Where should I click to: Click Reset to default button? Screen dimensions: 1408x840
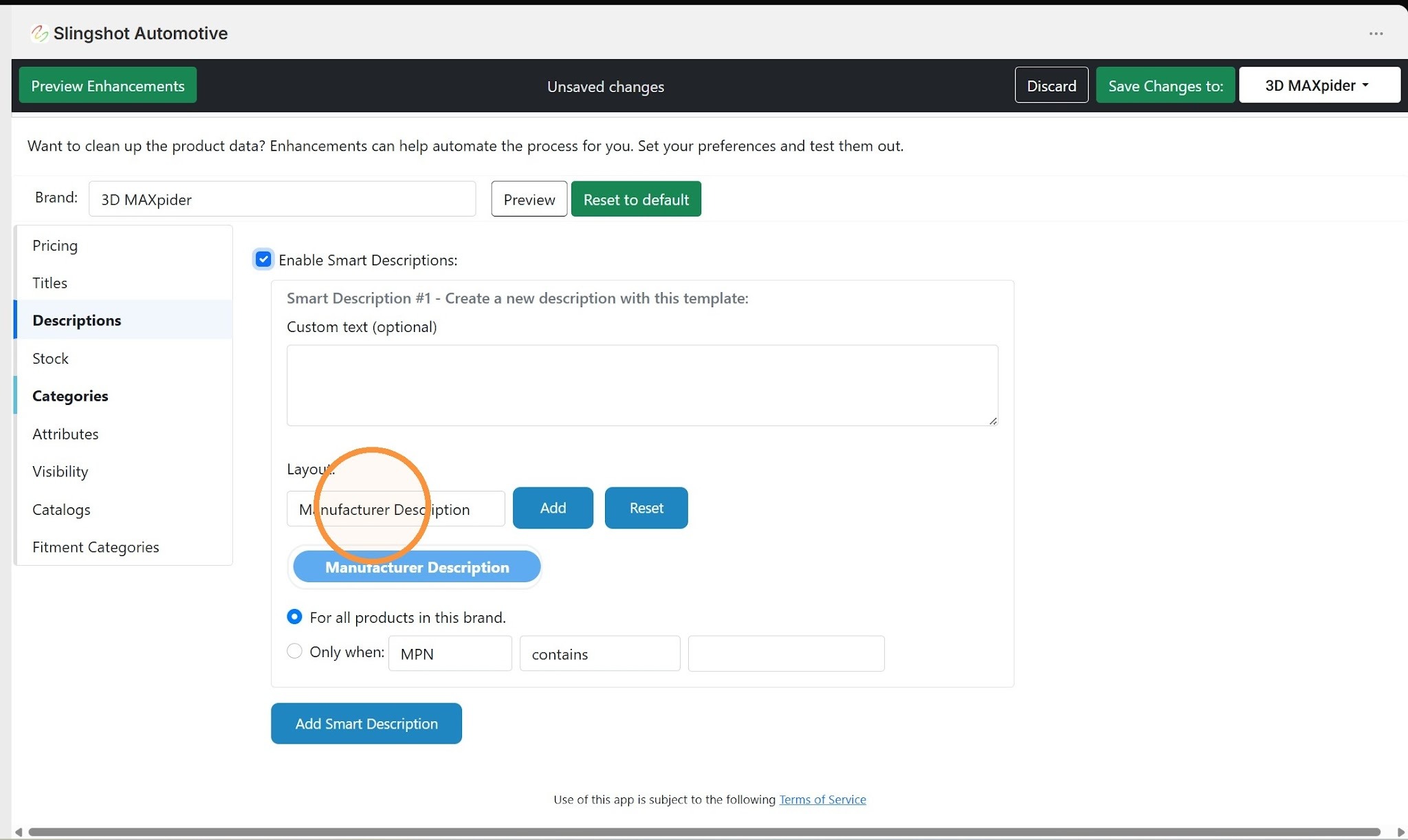636,199
